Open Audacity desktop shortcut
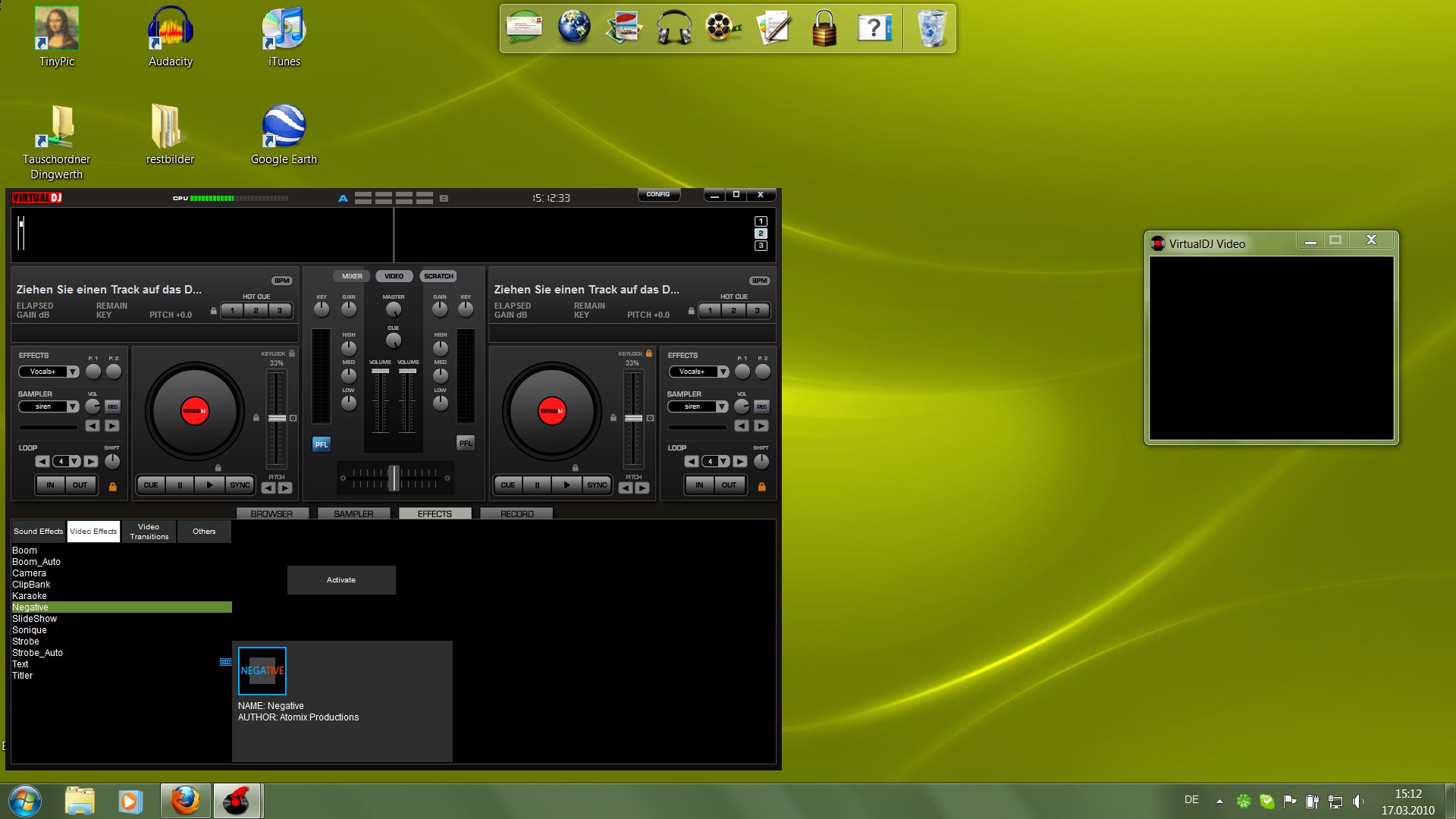The height and width of the screenshot is (819, 1456). tap(171, 36)
